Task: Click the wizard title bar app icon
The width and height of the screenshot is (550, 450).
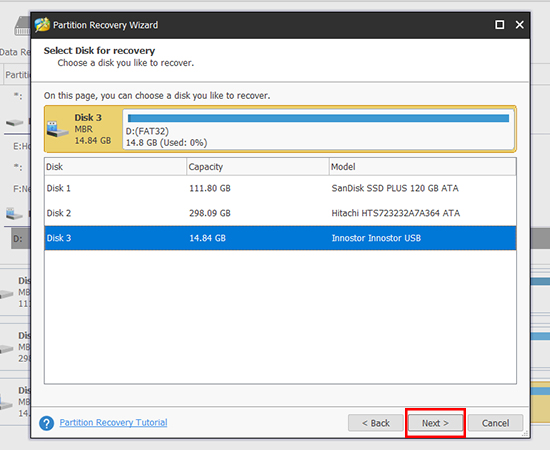Action: pos(42,25)
